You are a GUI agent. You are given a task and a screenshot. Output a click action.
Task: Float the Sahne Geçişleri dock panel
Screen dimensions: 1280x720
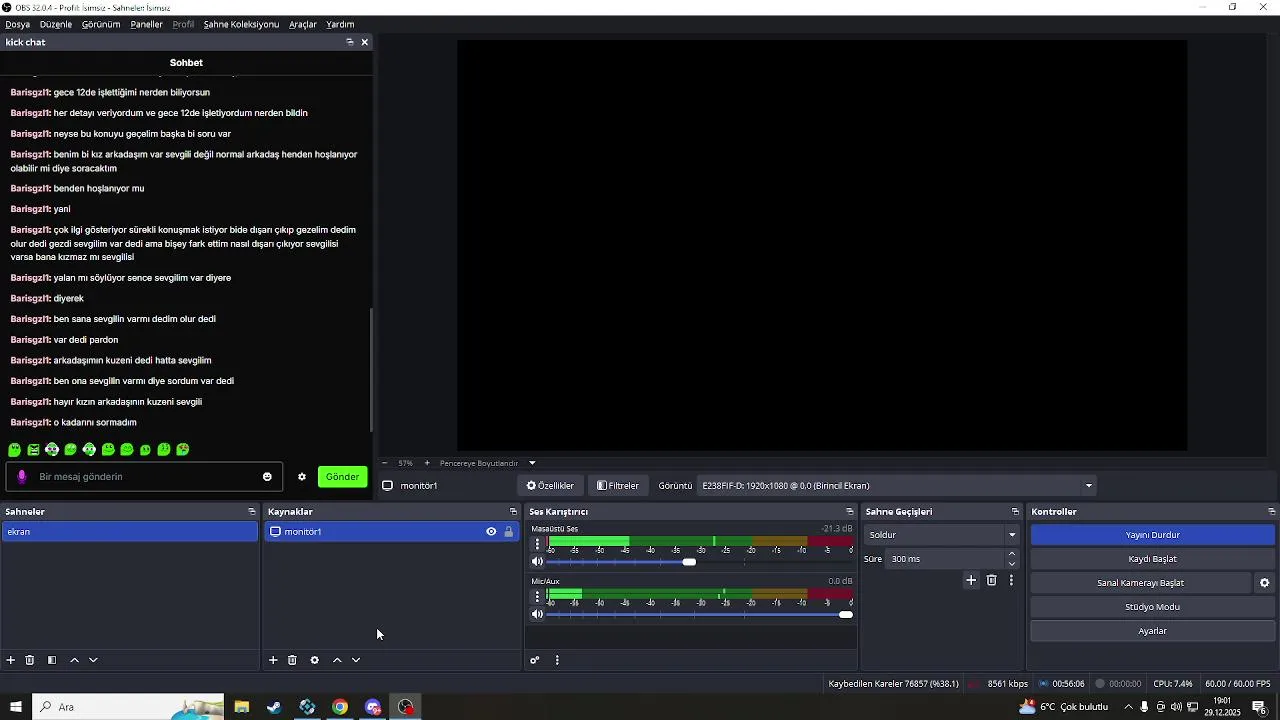click(1015, 512)
